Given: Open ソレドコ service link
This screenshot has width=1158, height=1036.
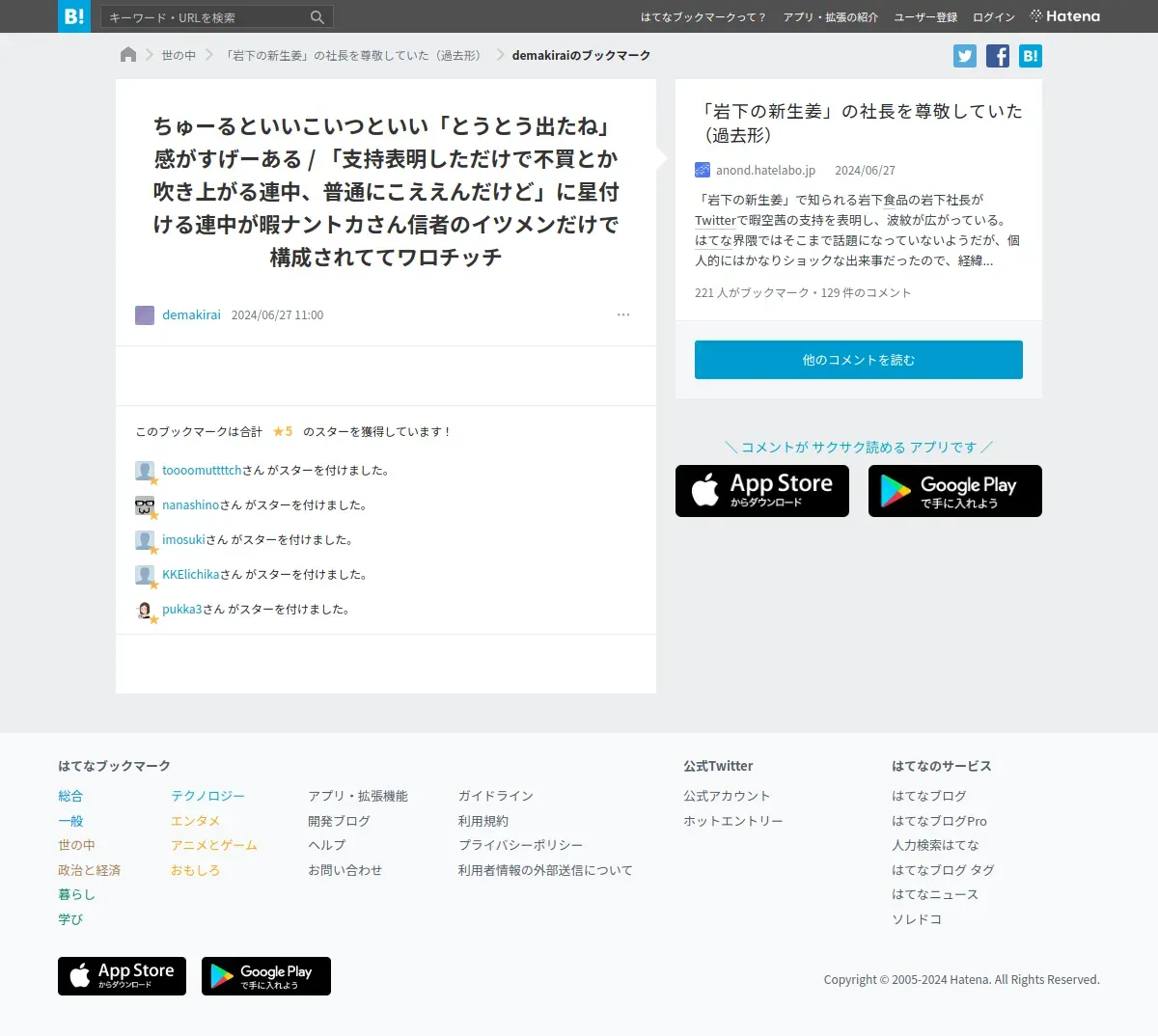Looking at the screenshot, I should tap(917, 919).
